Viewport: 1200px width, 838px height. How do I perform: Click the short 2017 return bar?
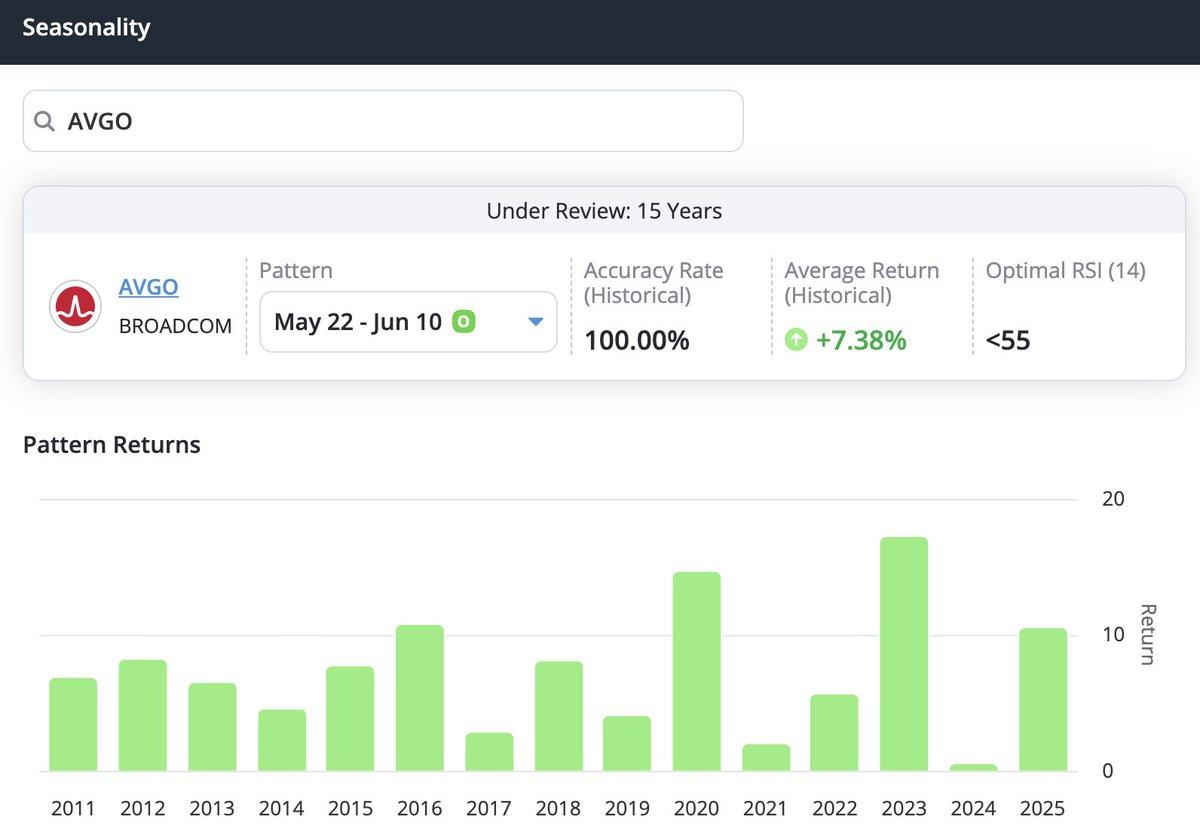489,752
